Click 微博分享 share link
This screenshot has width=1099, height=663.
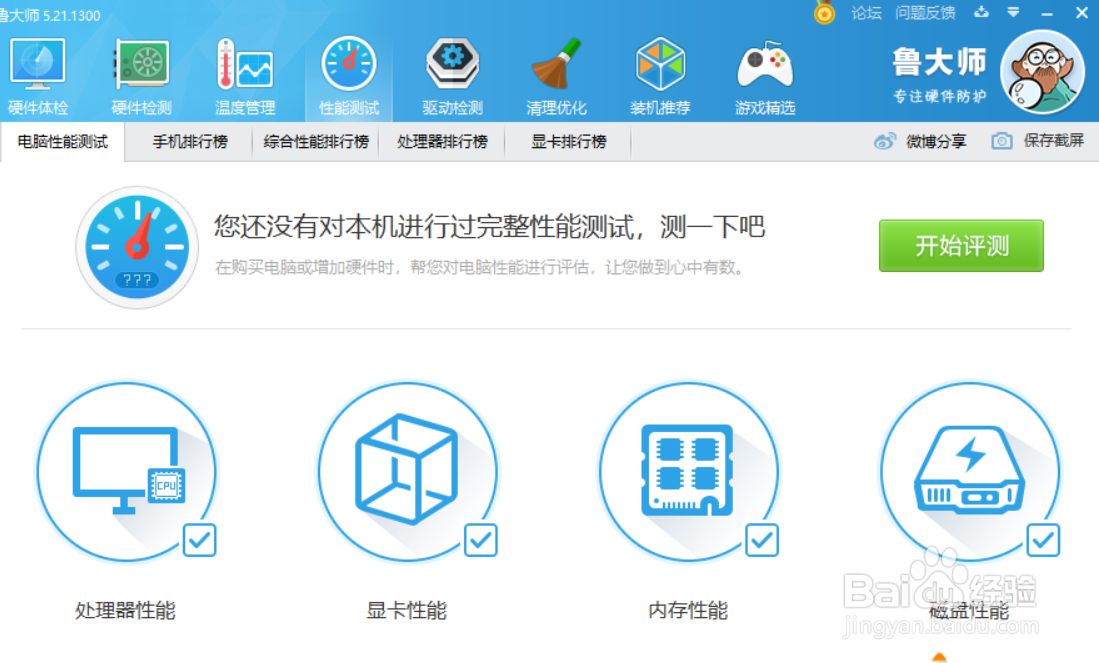tap(936, 142)
